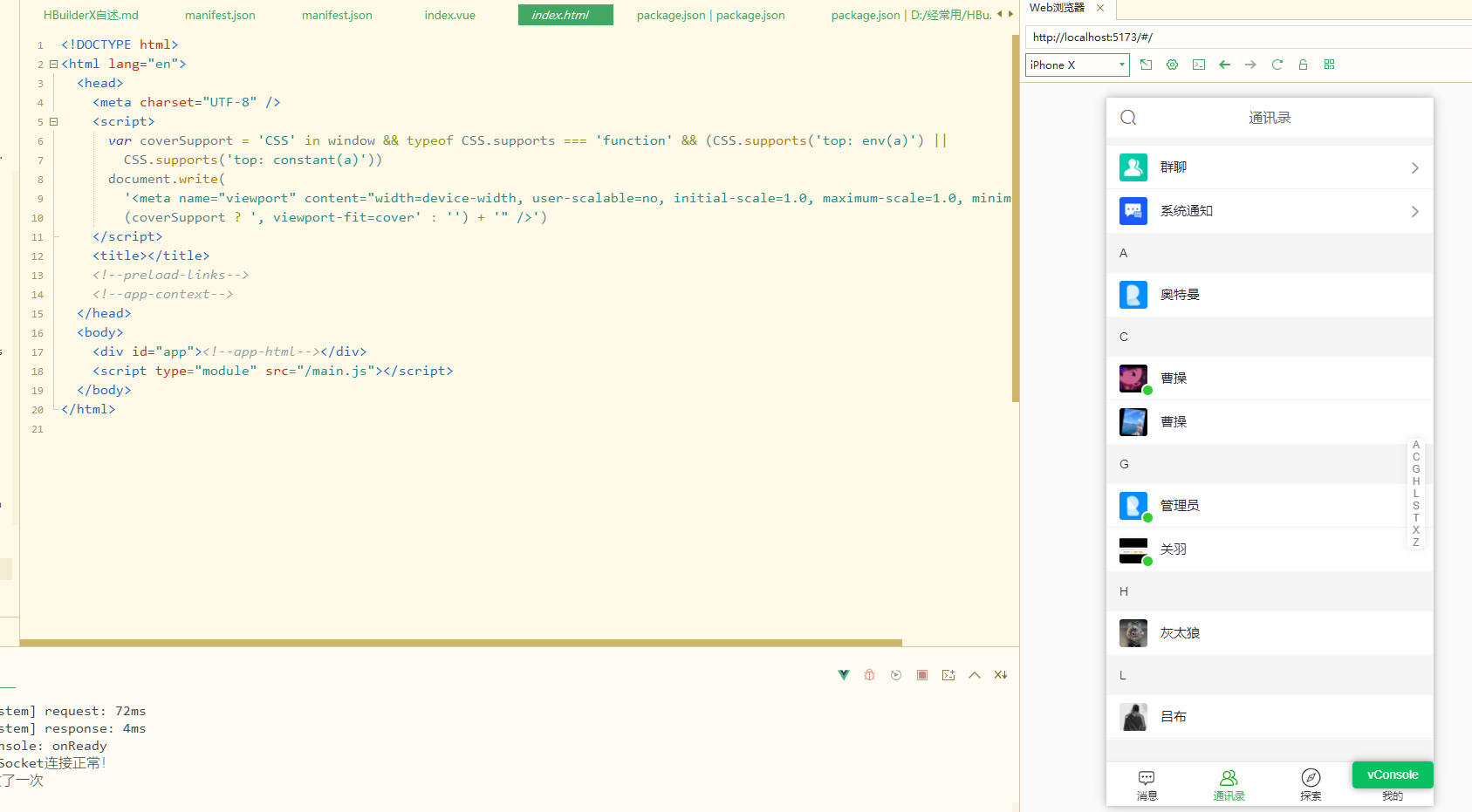Expand 群聊 row chevron arrow
The height and width of the screenshot is (812, 1472).
tap(1414, 167)
